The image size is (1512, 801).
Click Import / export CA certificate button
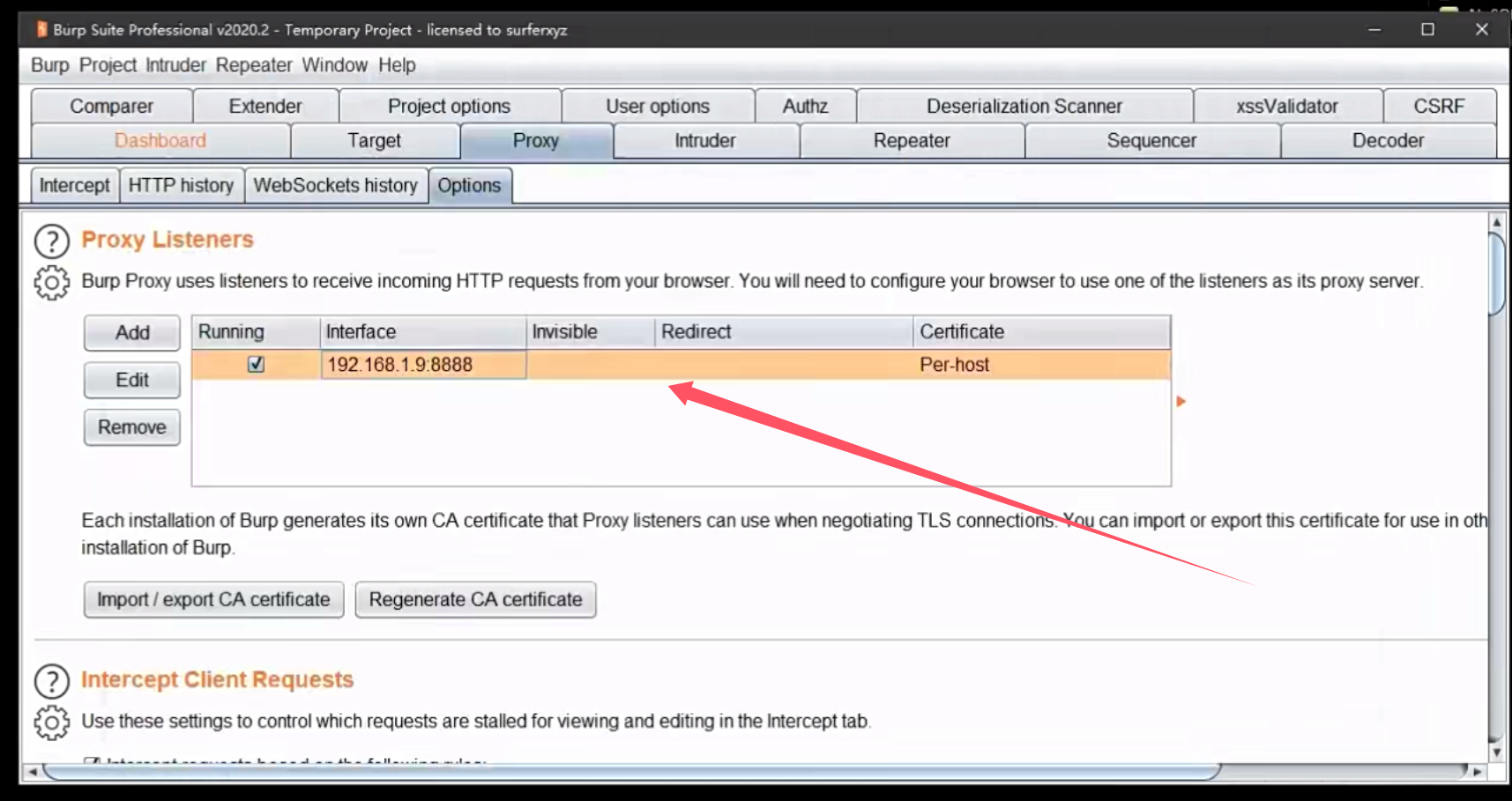click(x=213, y=600)
